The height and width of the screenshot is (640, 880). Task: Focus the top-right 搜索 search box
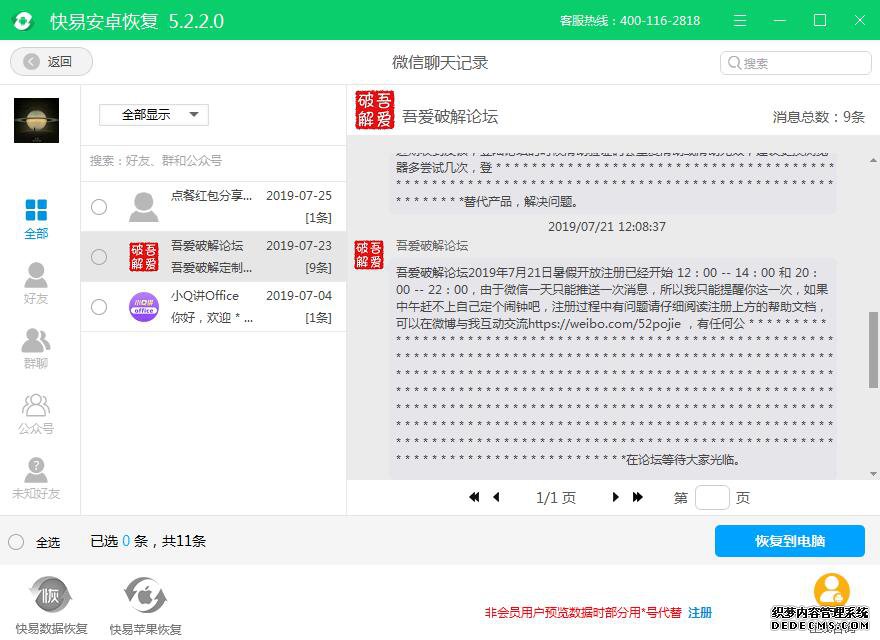[795, 63]
